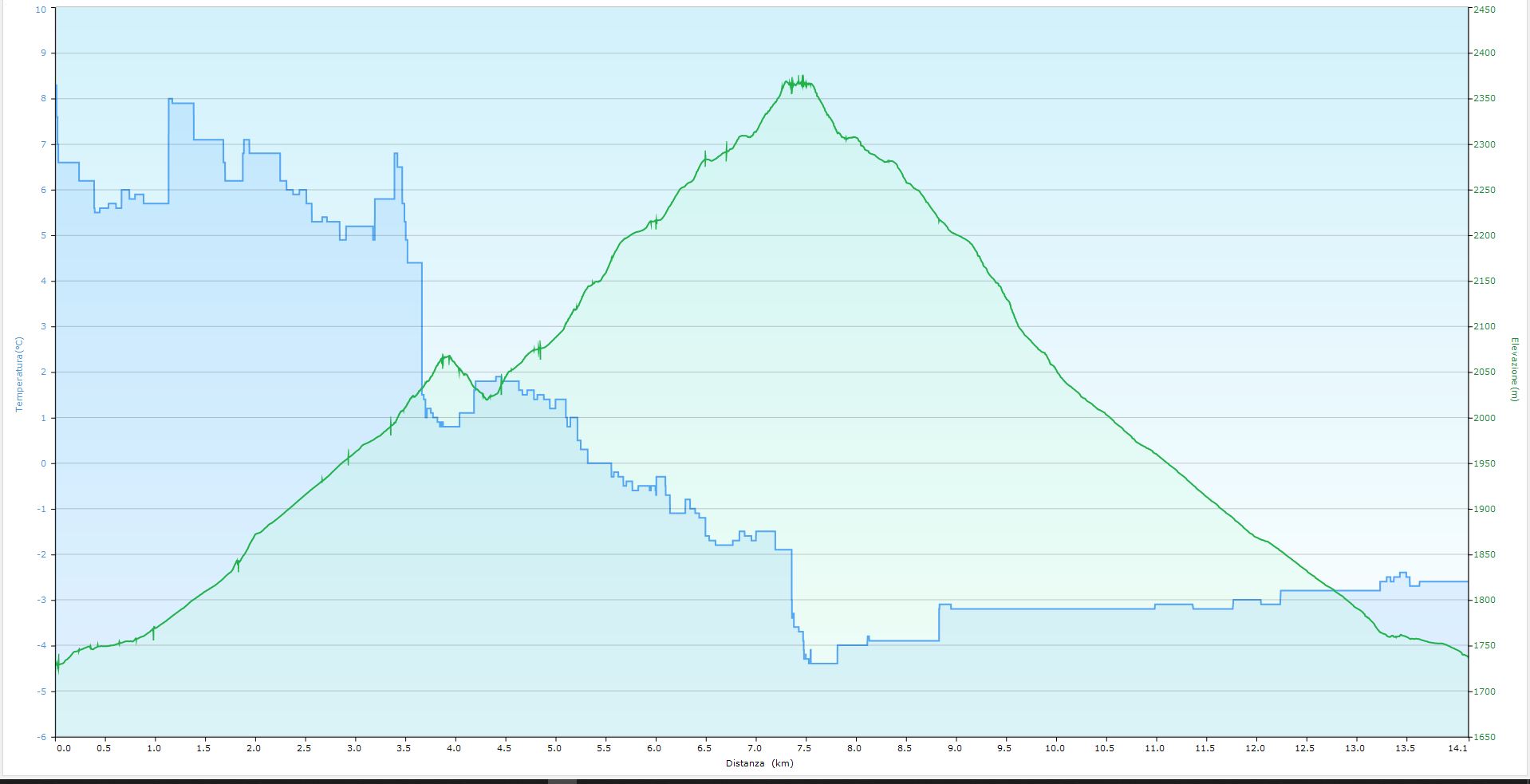Click the 0 temperature tick label

[44, 463]
